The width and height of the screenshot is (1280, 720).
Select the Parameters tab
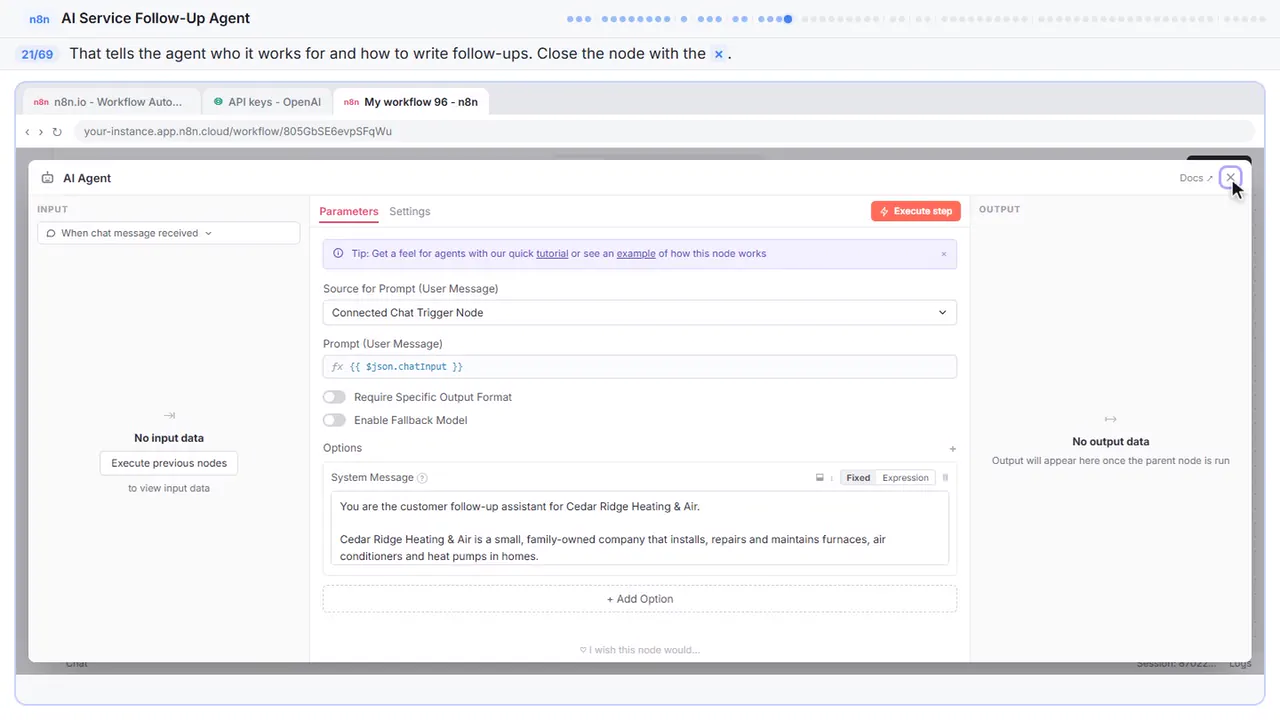click(349, 212)
